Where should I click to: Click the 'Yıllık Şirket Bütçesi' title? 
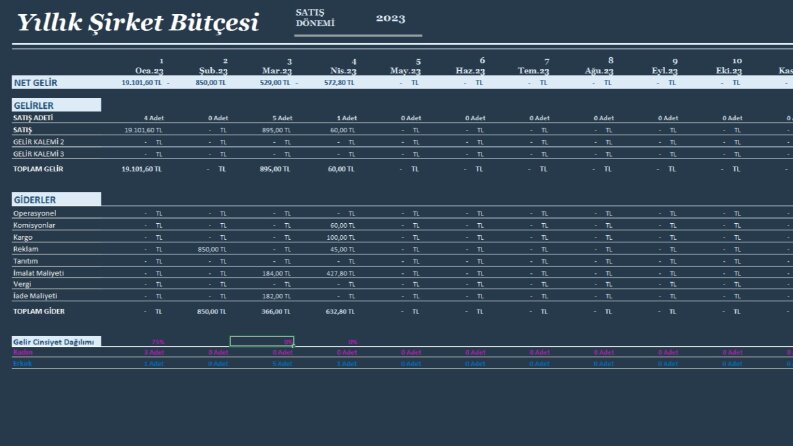coord(138,23)
